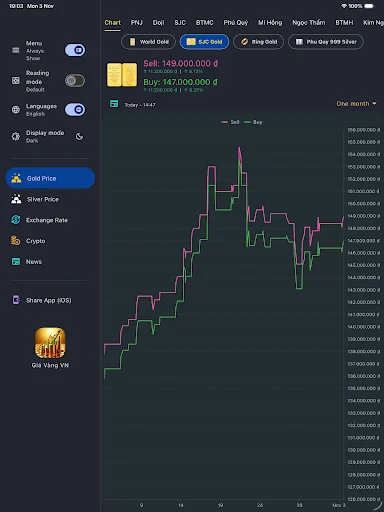The image size is (384, 512).
Task: Open Exchange Rate section
Action: point(50,220)
